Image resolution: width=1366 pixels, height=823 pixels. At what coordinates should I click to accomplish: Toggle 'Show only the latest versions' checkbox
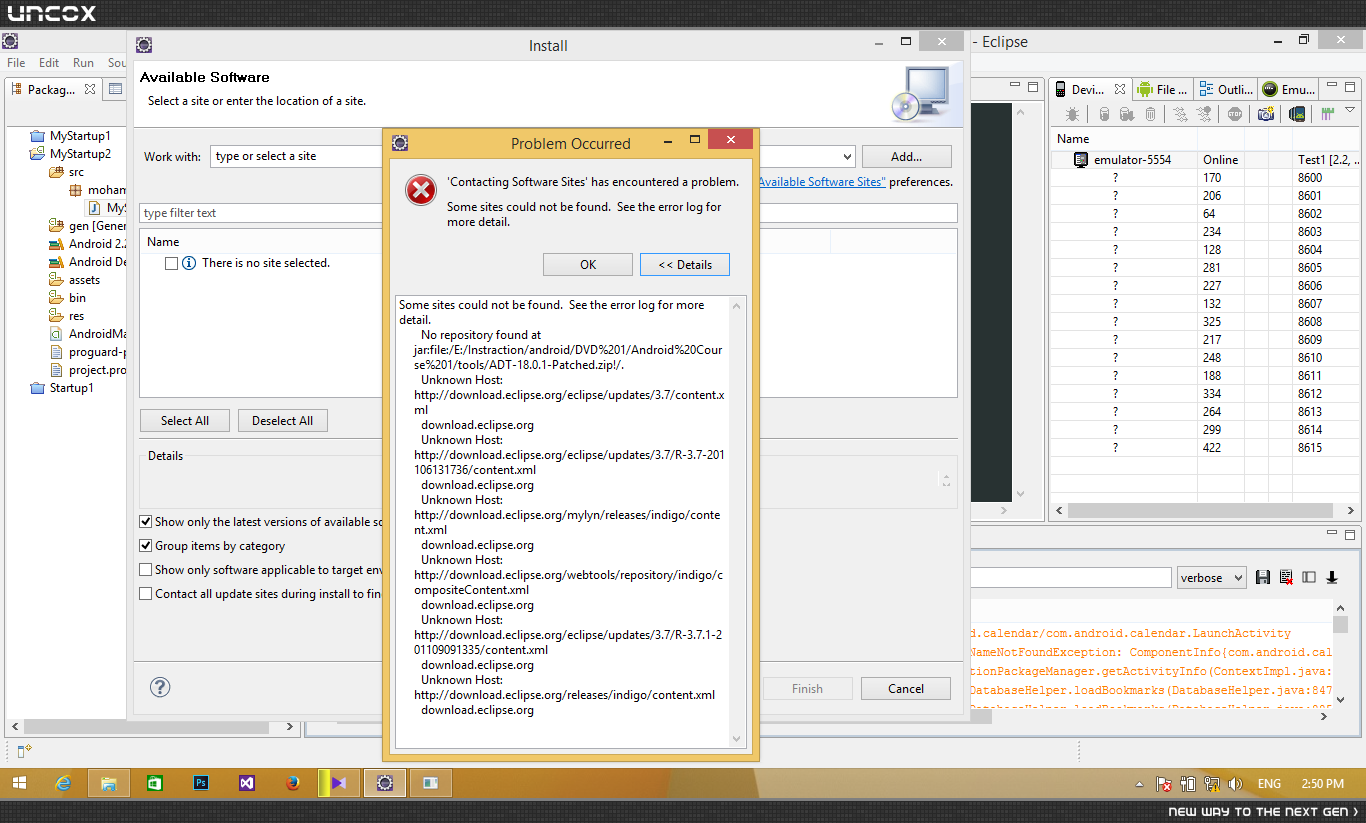[146, 522]
